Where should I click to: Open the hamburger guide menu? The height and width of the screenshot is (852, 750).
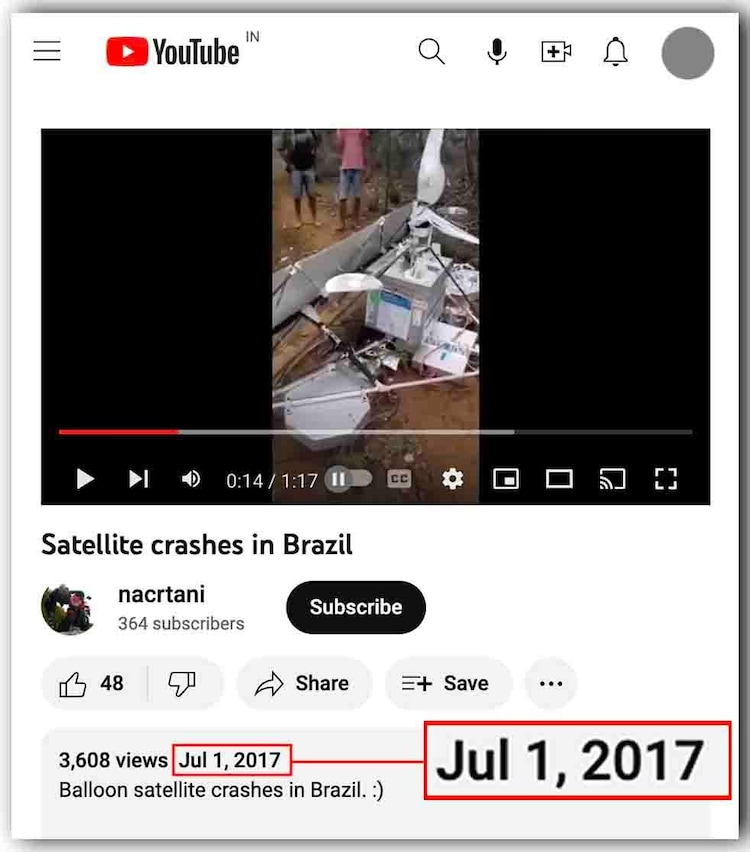pos(47,51)
